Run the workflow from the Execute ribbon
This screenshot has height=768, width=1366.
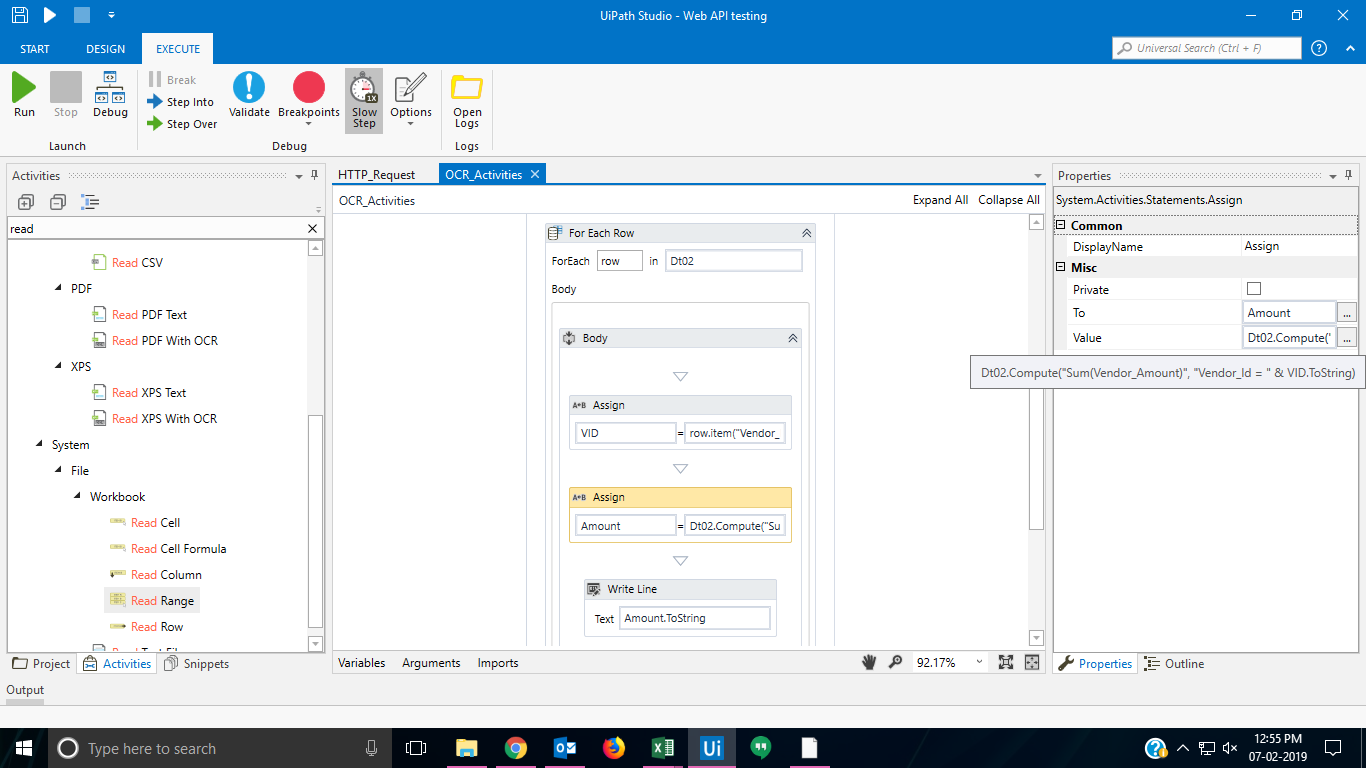click(24, 95)
